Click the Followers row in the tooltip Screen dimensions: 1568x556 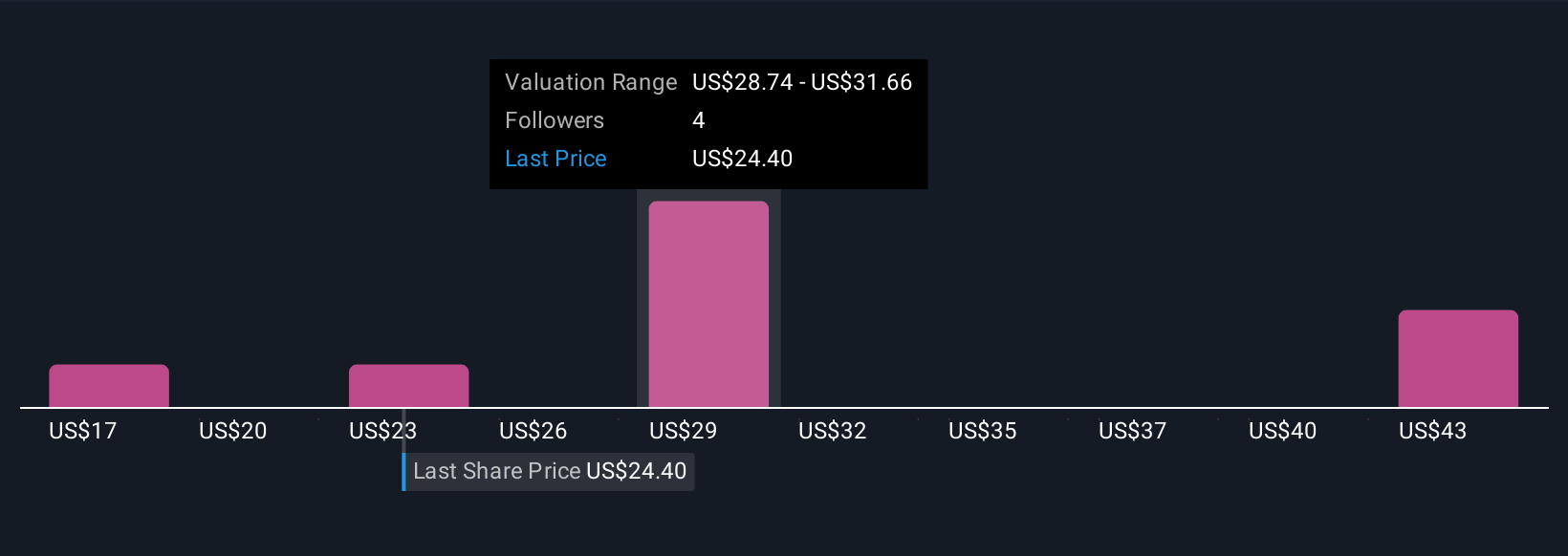click(x=708, y=120)
